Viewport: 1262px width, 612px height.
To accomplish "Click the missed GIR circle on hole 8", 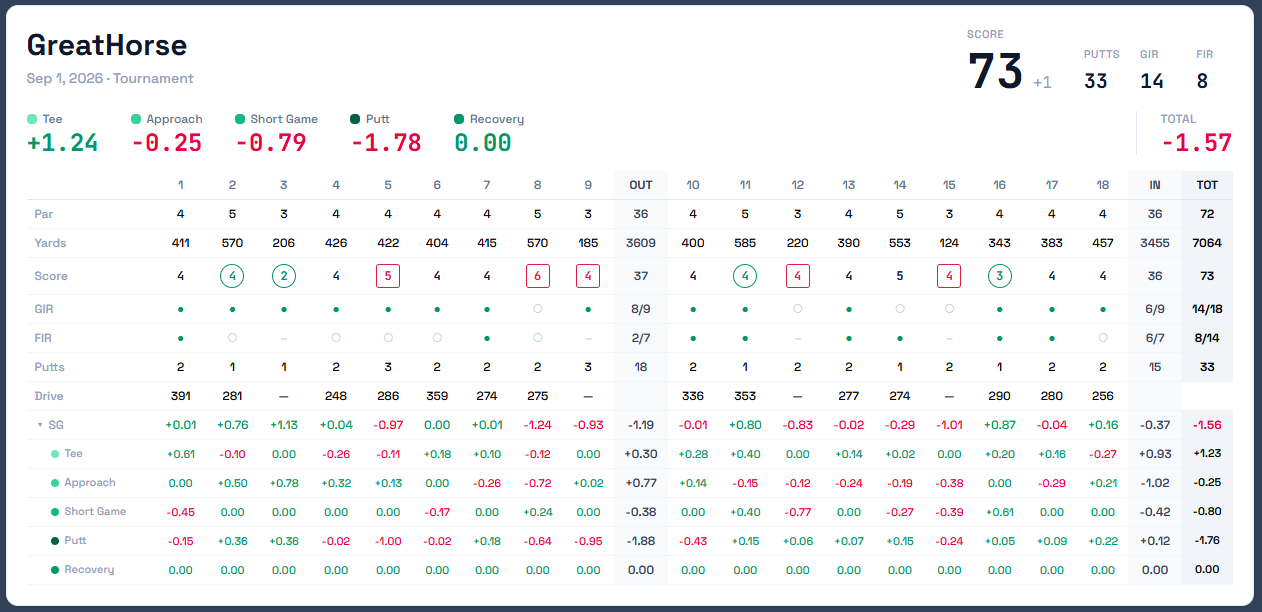I will [538, 309].
